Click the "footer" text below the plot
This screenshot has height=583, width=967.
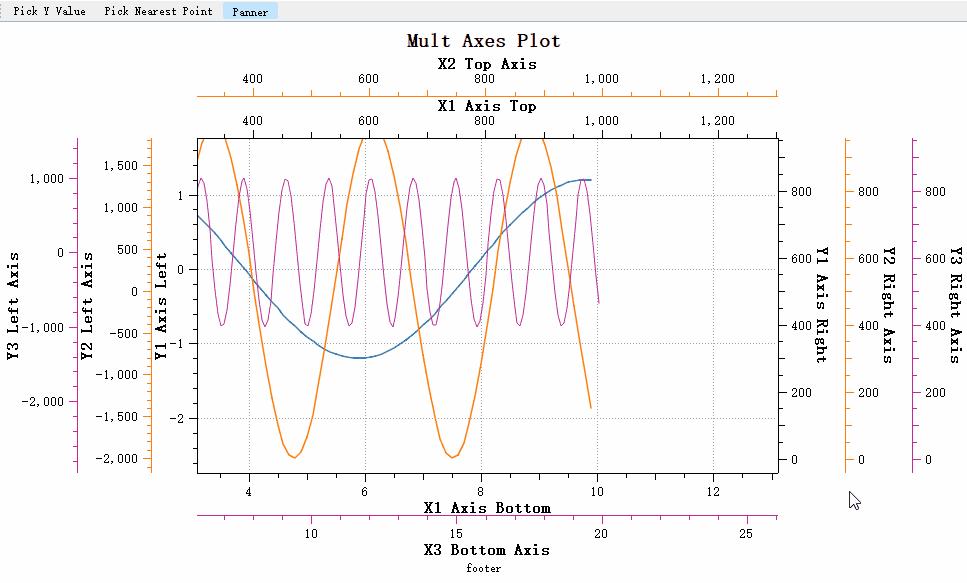click(x=484, y=568)
